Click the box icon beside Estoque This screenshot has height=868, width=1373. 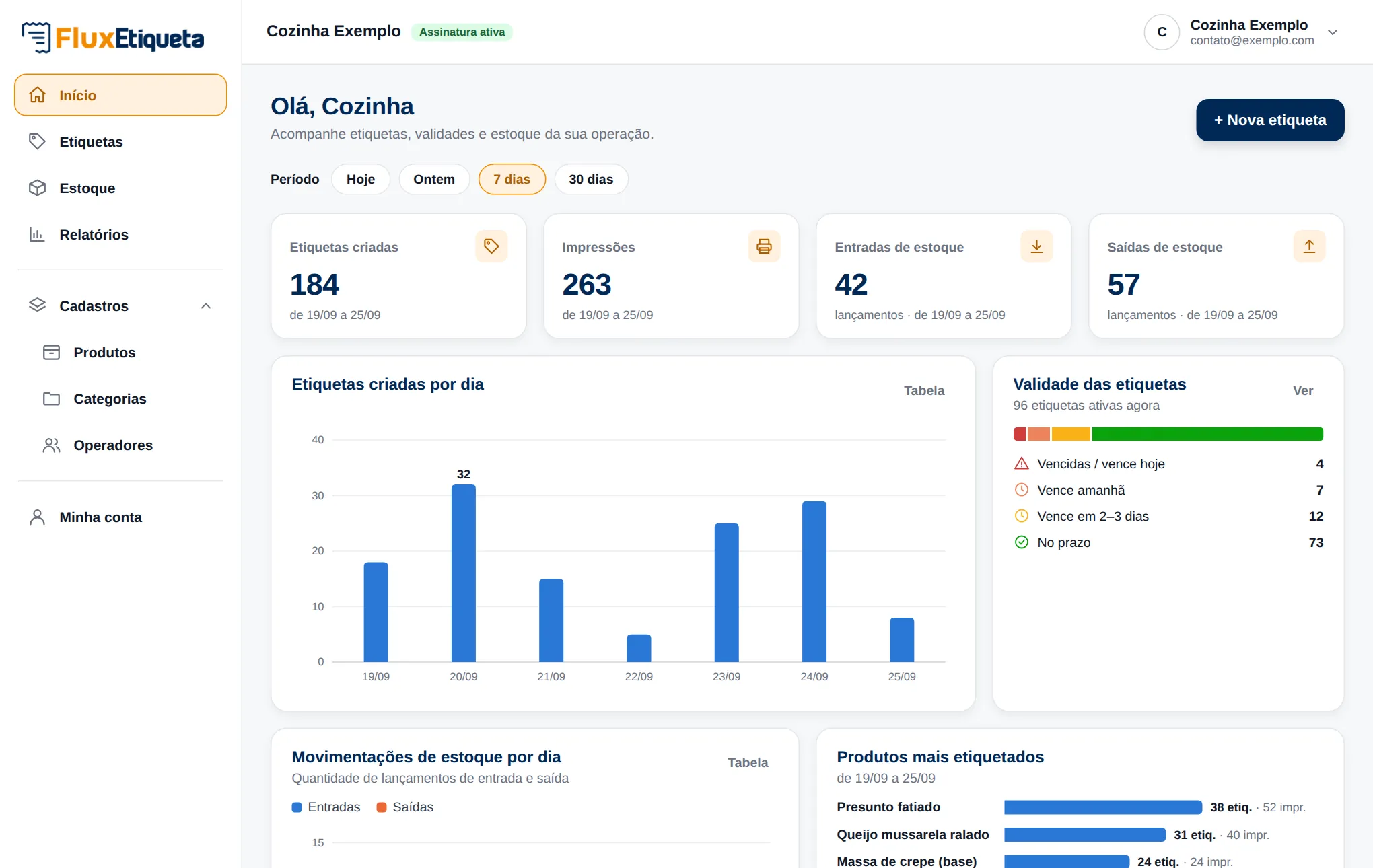[x=37, y=188]
